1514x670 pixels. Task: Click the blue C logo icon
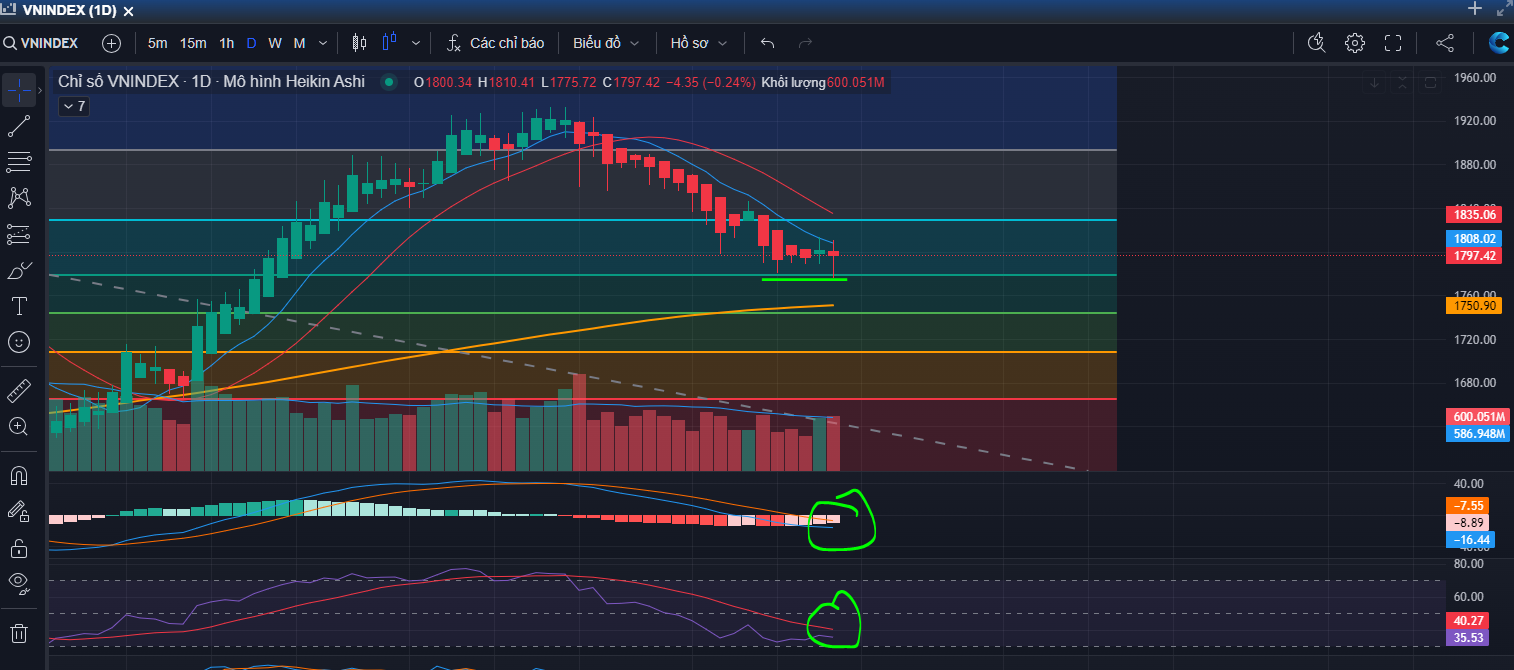pos(1498,43)
